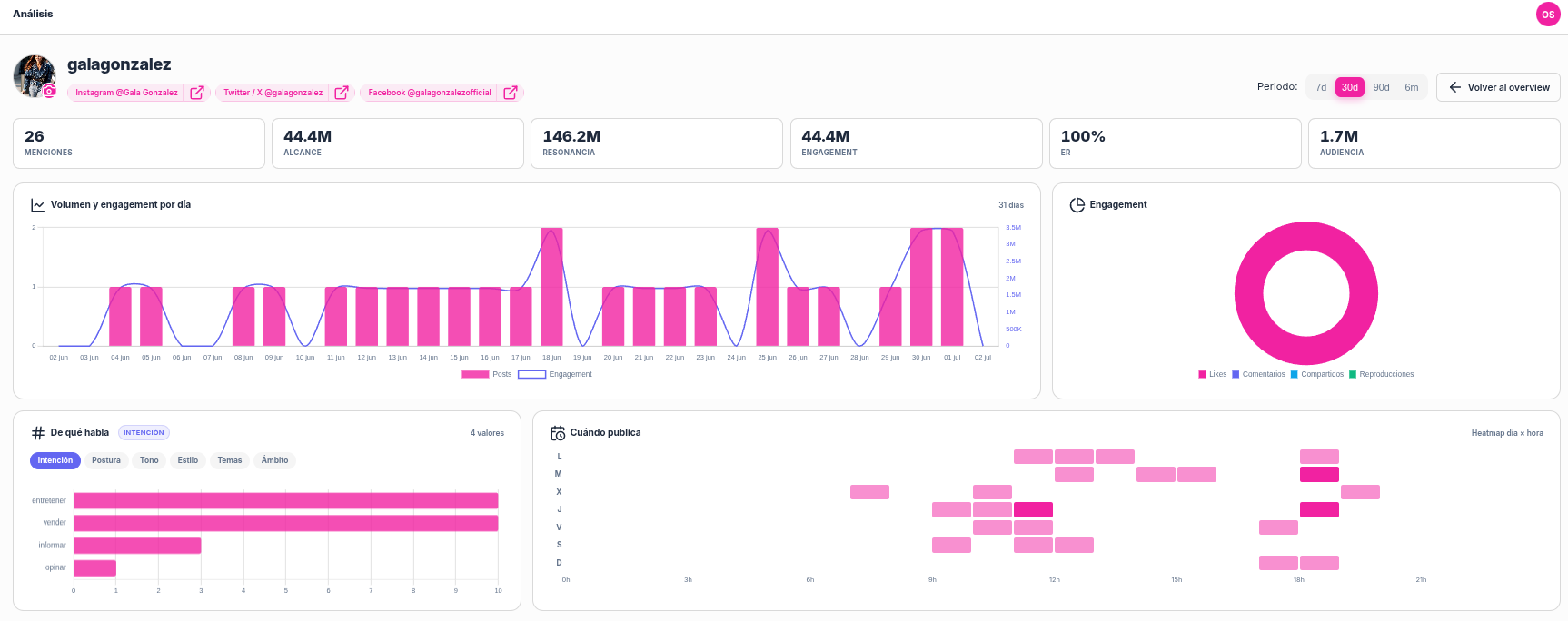Select the 90d period
Screen dimensions: 1568x621
[x=1381, y=87]
